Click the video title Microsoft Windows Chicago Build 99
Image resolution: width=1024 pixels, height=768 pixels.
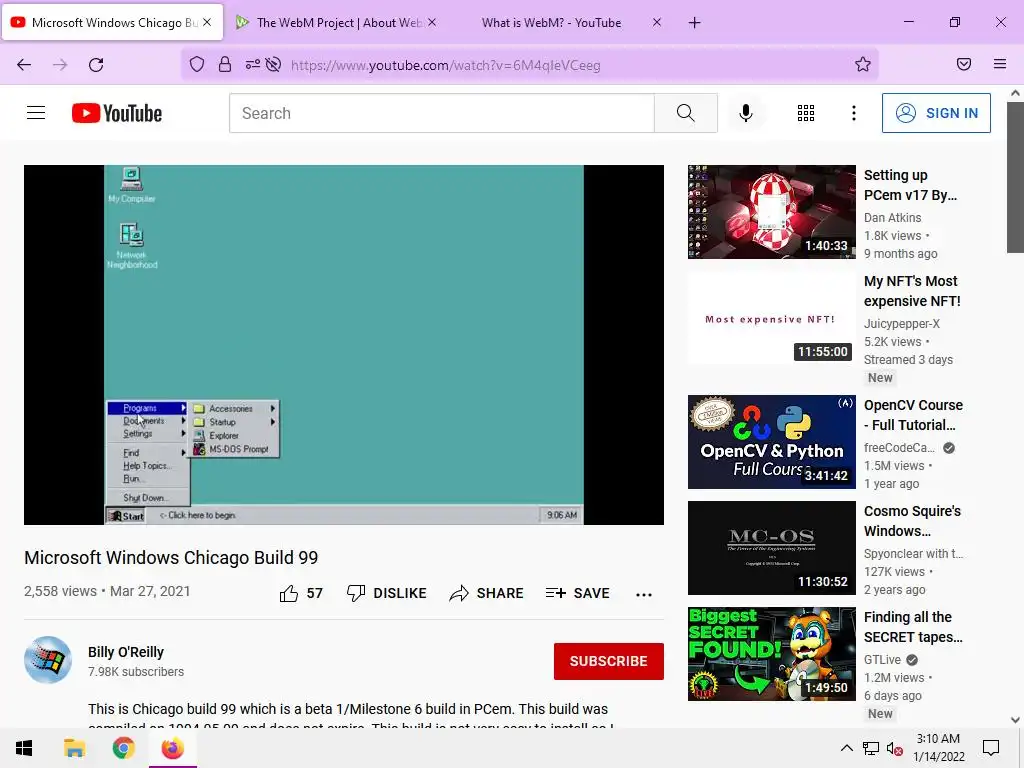[171, 558]
